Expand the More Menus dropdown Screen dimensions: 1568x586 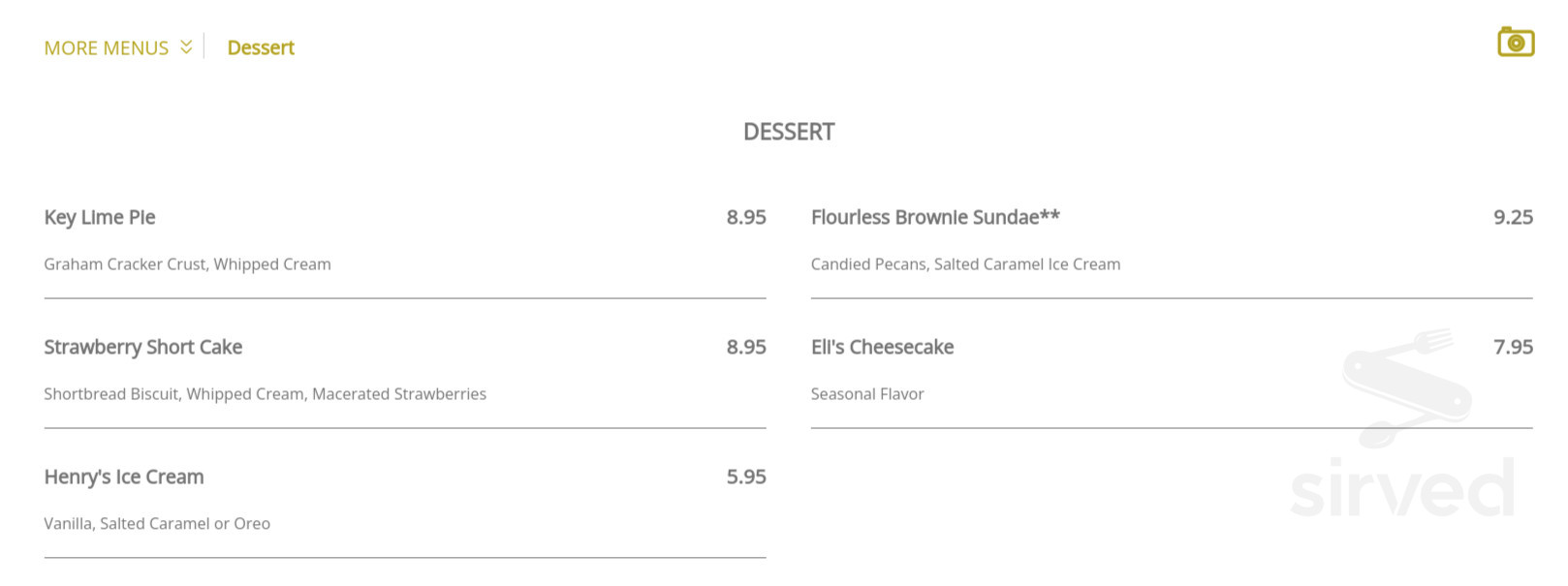coord(107,47)
